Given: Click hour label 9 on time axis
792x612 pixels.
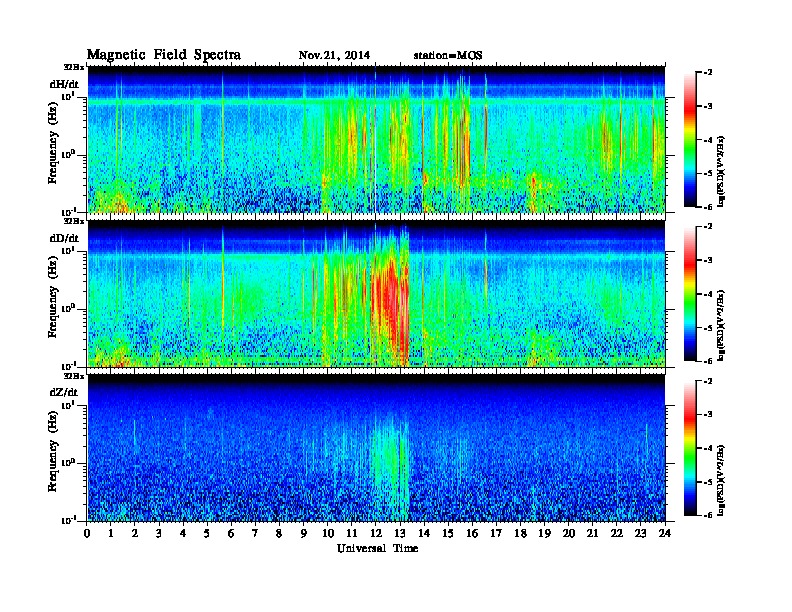Looking at the screenshot, I should tap(304, 534).
